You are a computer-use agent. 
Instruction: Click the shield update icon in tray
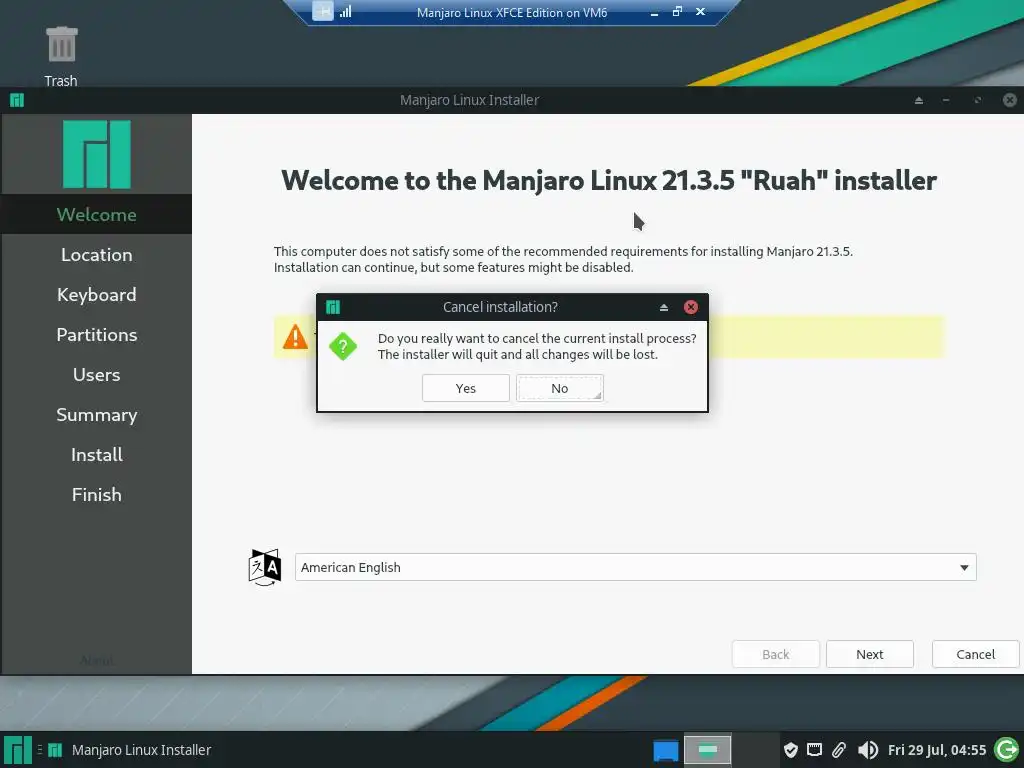(790, 750)
